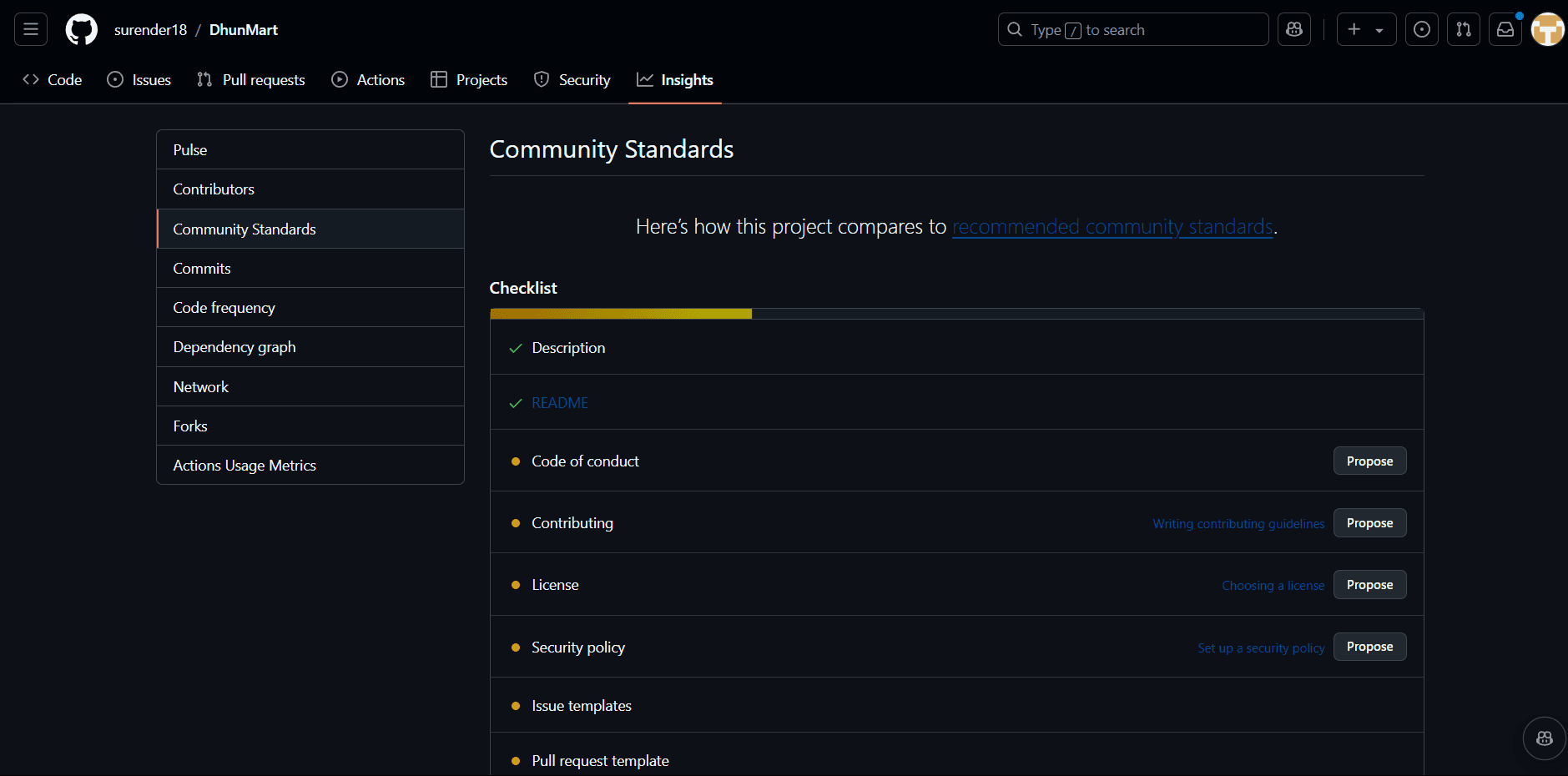
Task: Propose a Security policy
Action: (1369, 647)
